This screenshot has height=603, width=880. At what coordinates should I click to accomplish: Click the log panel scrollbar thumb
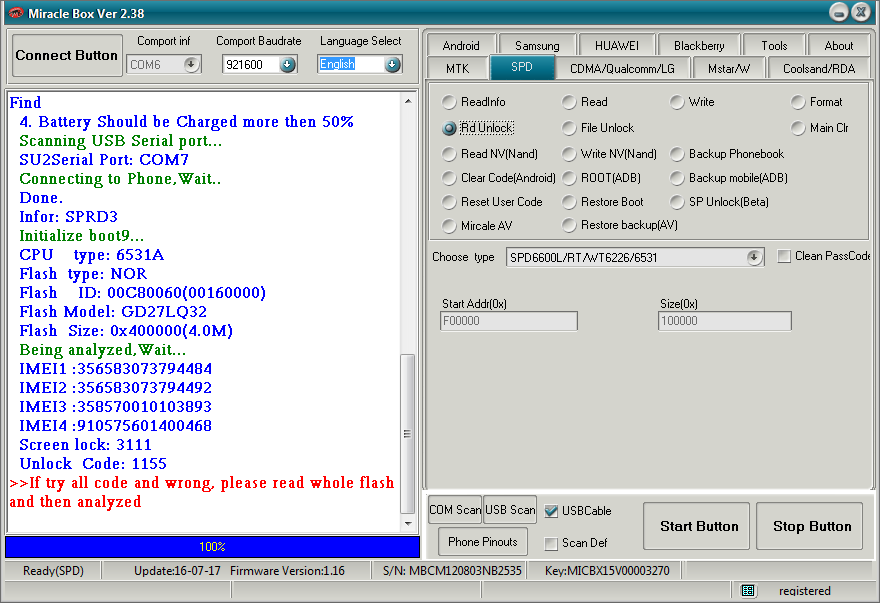coord(408,433)
